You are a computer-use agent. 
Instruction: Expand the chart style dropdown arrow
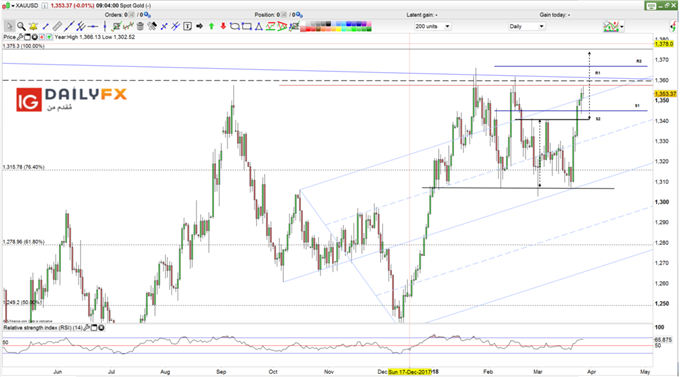point(622,27)
